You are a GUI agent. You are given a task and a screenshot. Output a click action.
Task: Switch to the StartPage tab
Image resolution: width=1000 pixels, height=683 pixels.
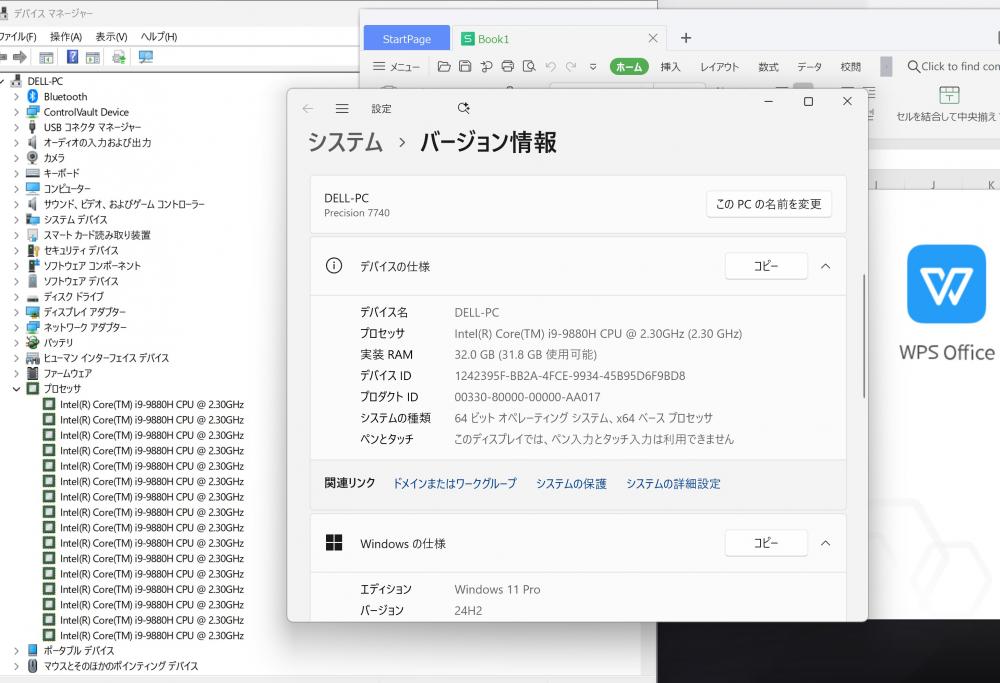[406, 39]
